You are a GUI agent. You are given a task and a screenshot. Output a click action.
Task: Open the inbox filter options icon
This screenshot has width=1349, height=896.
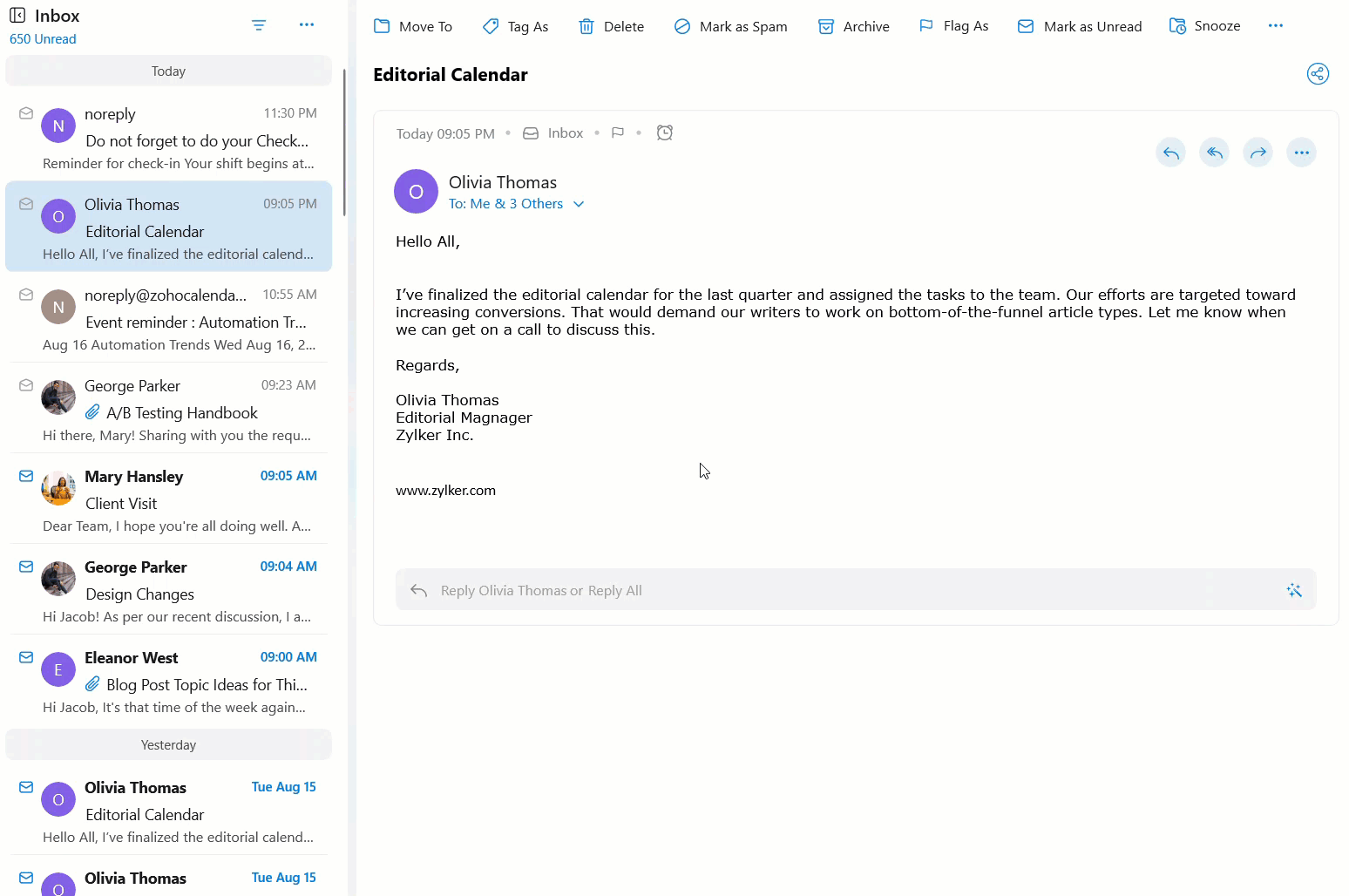pos(259,25)
